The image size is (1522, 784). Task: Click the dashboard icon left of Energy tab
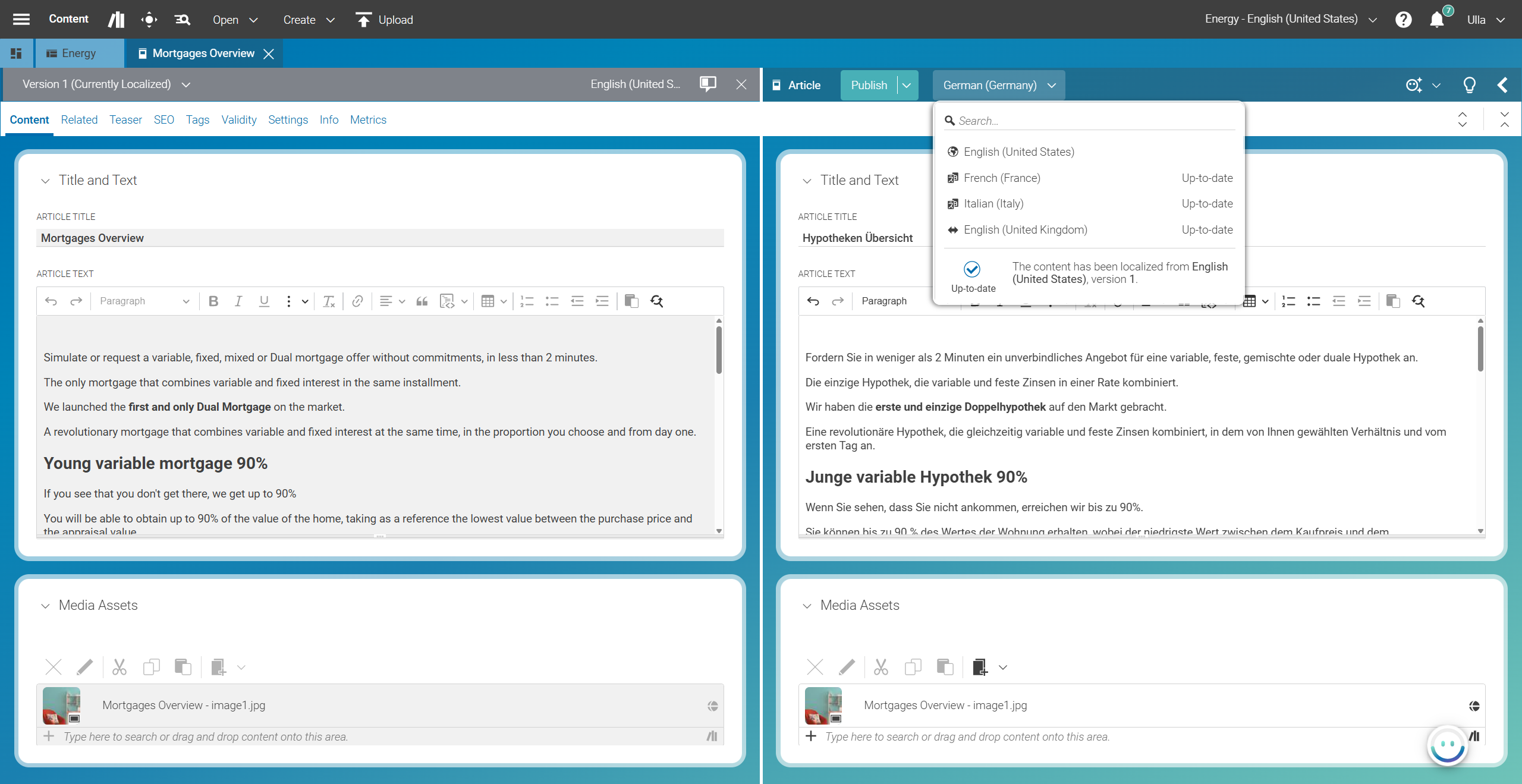(x=17, y=53)
